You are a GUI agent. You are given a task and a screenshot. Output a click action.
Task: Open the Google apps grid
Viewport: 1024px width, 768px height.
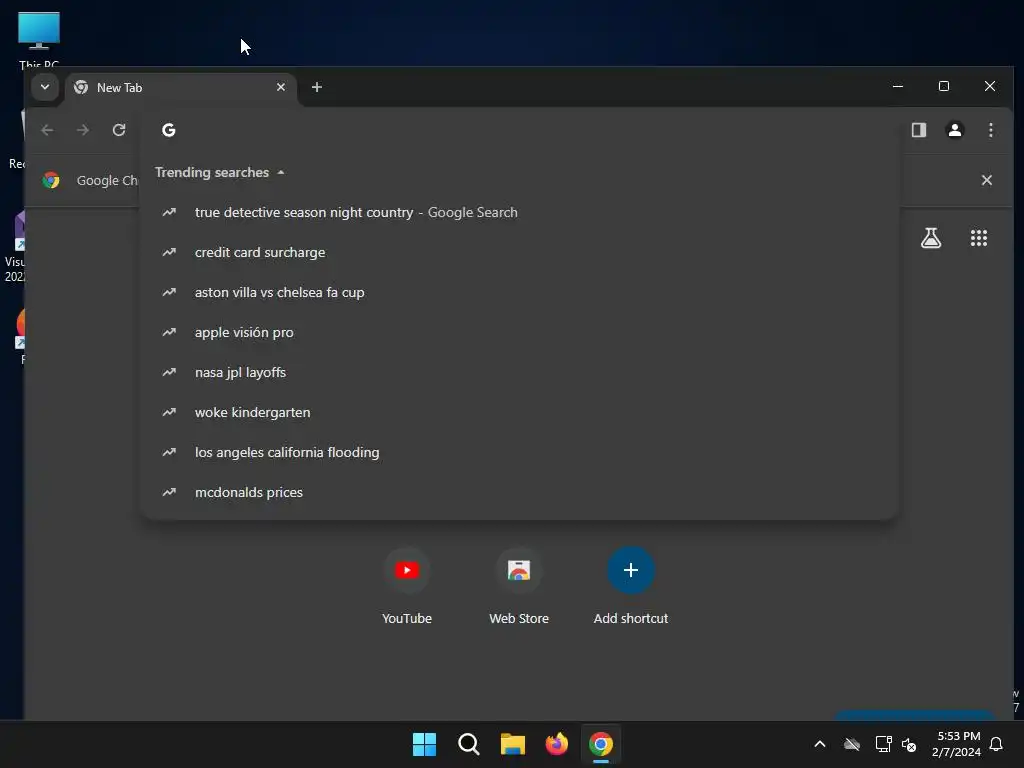point(978,238)
